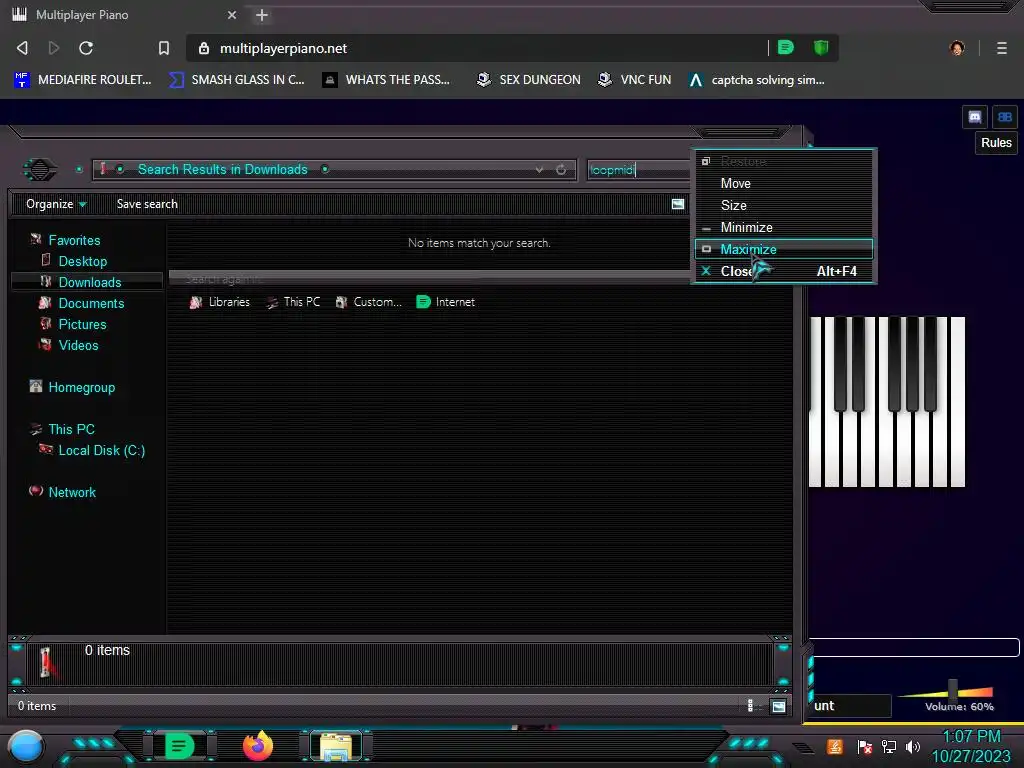The image size is (1024, 768).
Task: Open a new browser tab
Action: [x=262, y=15]
